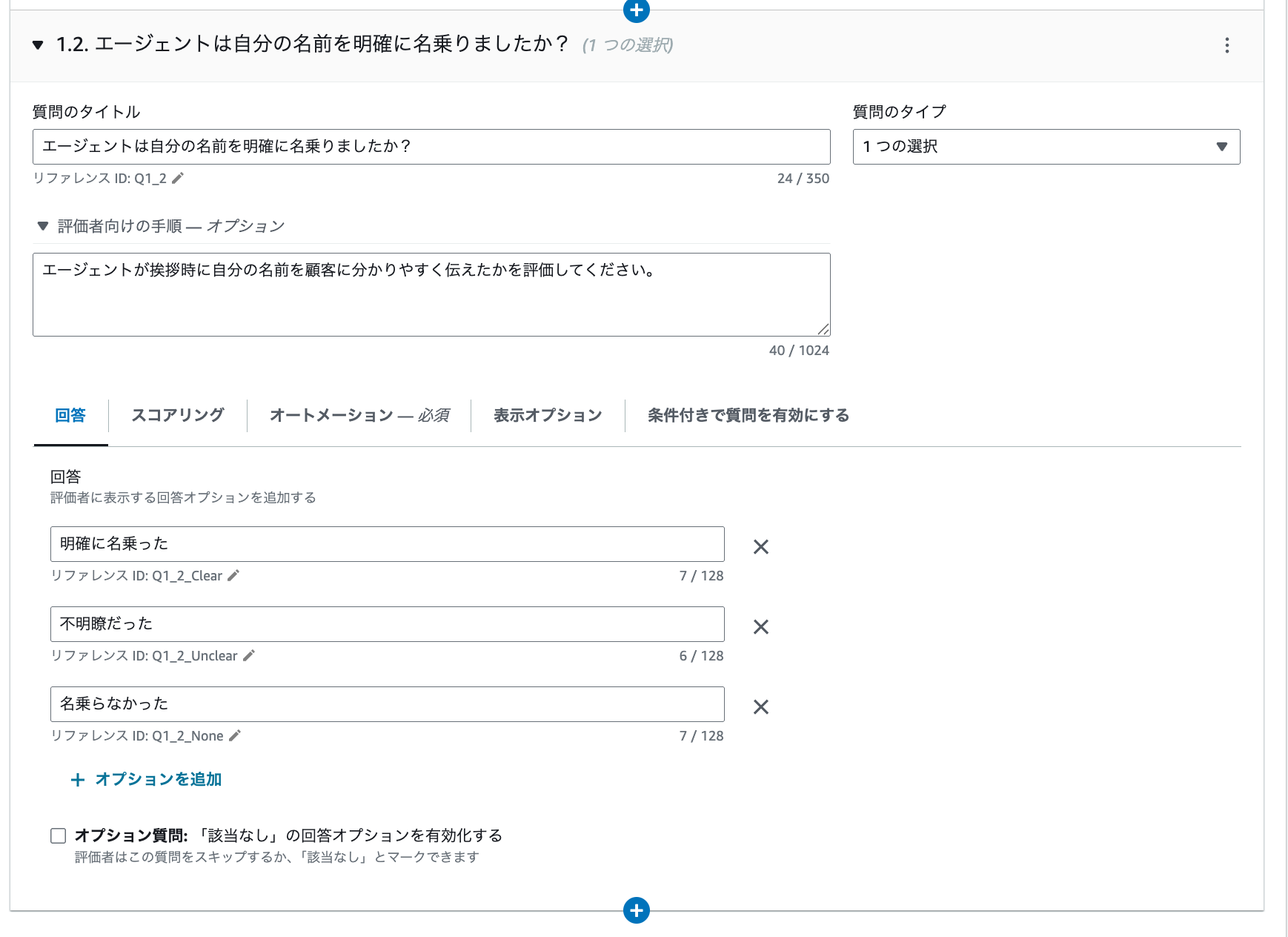
Task: Enable the 該当なし optional question checkbox
Action: [59, 836]
